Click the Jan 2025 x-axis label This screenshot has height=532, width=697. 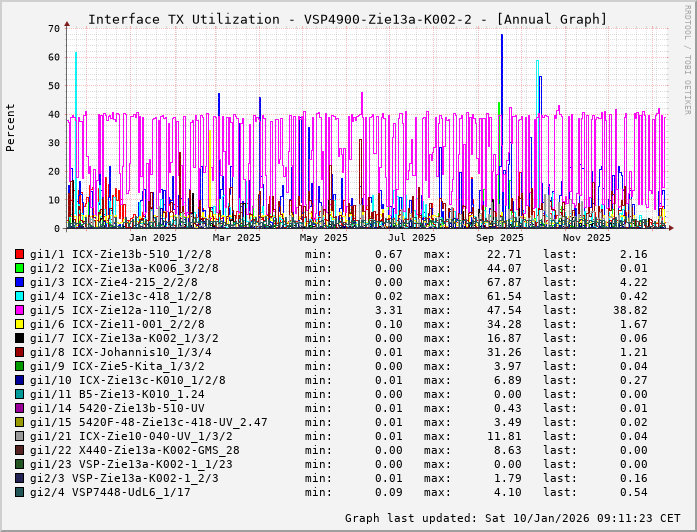click(x=152, y=237)
